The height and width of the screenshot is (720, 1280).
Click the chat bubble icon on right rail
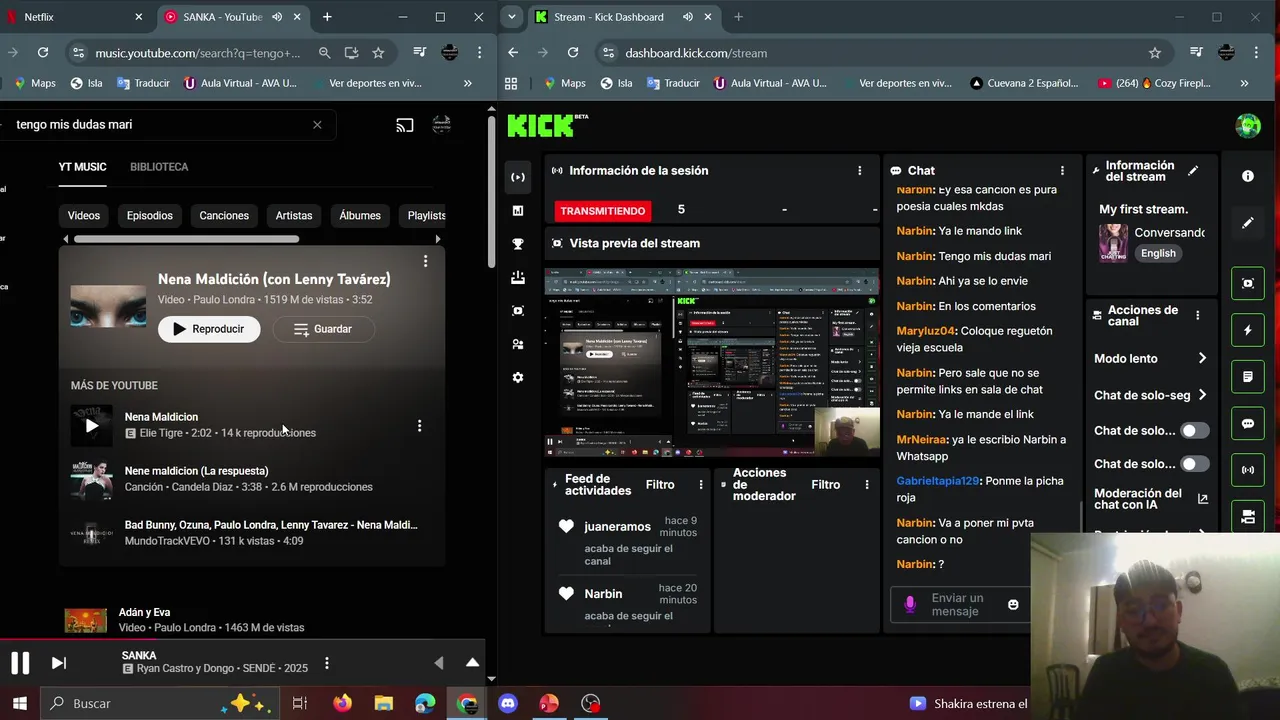point(1248,424)
